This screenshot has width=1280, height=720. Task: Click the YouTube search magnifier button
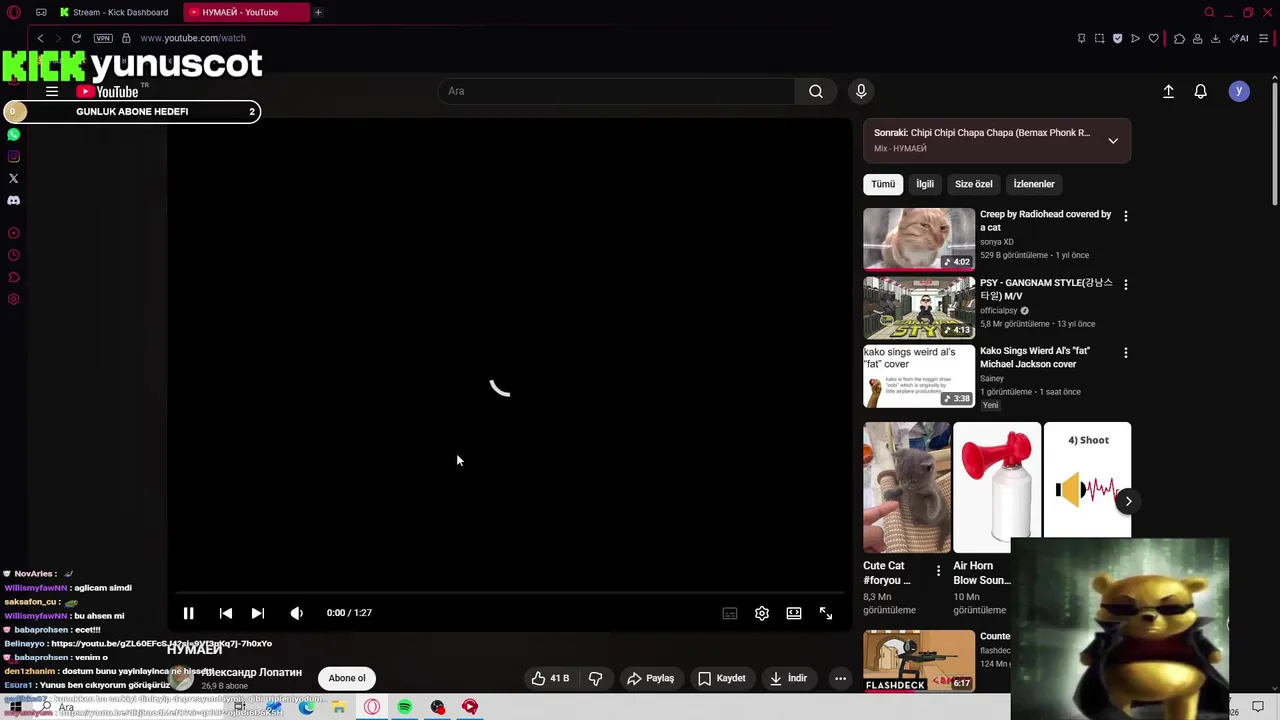(x=816, y=91)
